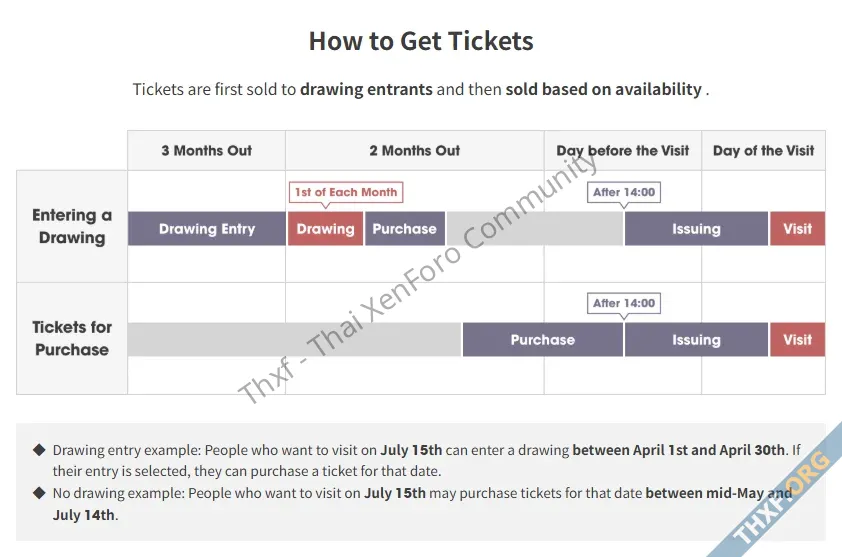Viewport: 842px width, 557px height.
Task: Click the Purchase bar in Tickets for Purchase row
Action: pos(543,339)
